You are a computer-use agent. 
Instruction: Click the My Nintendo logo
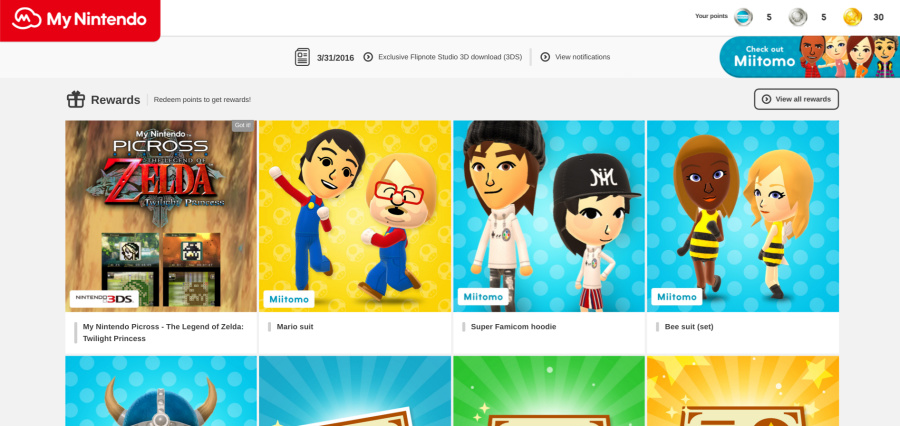[x=80, y=20]
